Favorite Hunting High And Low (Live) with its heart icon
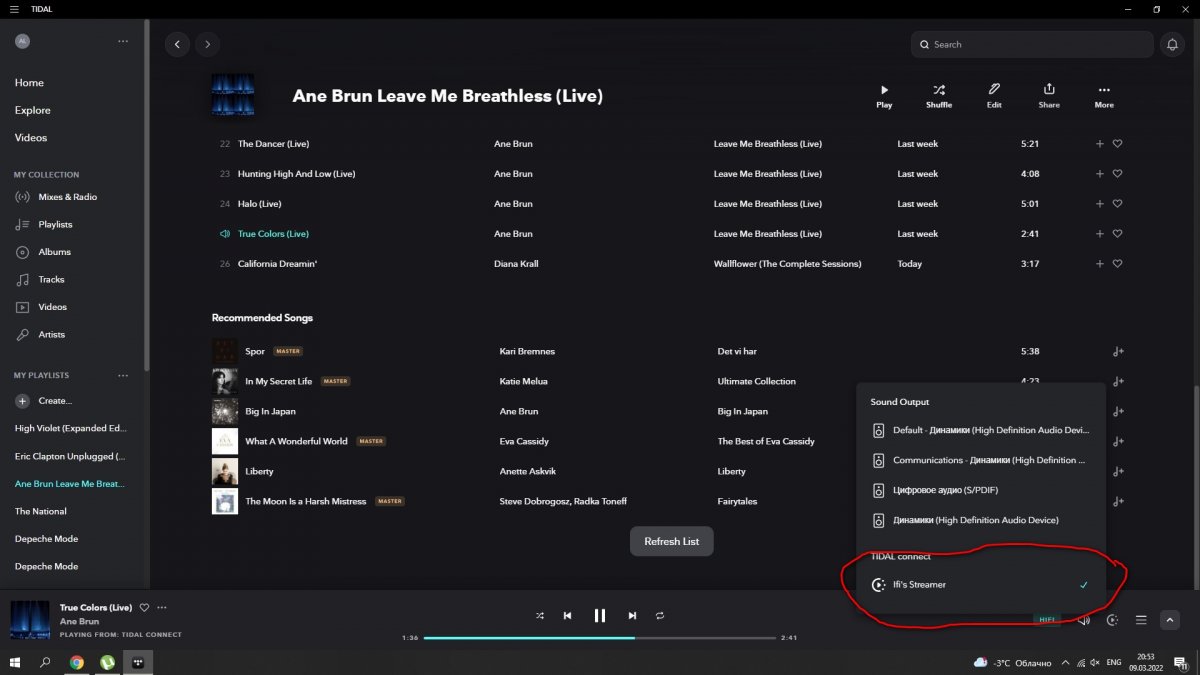Image resolution: width=1200 pixels, height=675 pixels. [x=1118, y=174]
